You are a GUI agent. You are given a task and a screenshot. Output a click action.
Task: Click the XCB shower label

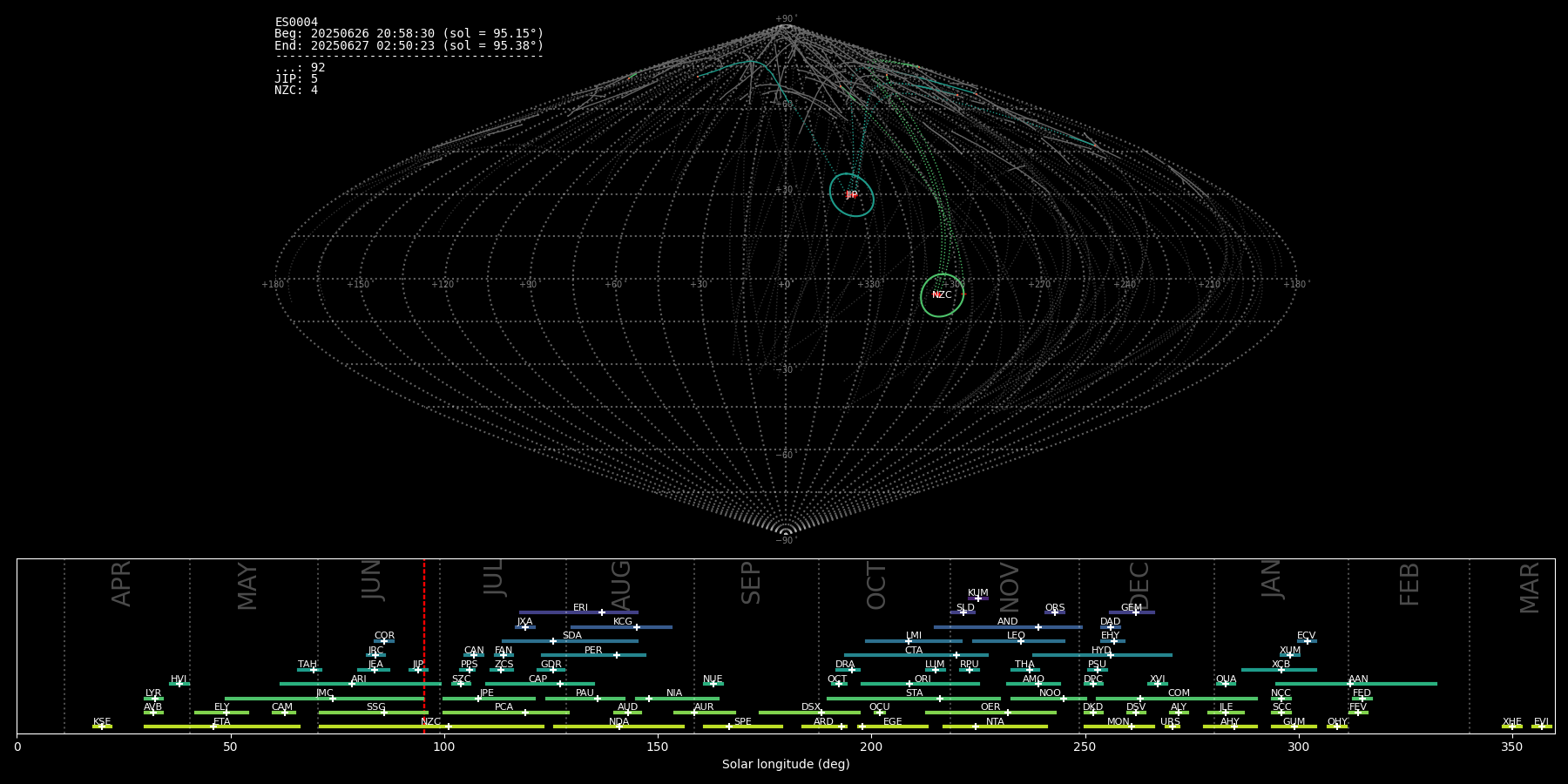tap(1281, 665)
